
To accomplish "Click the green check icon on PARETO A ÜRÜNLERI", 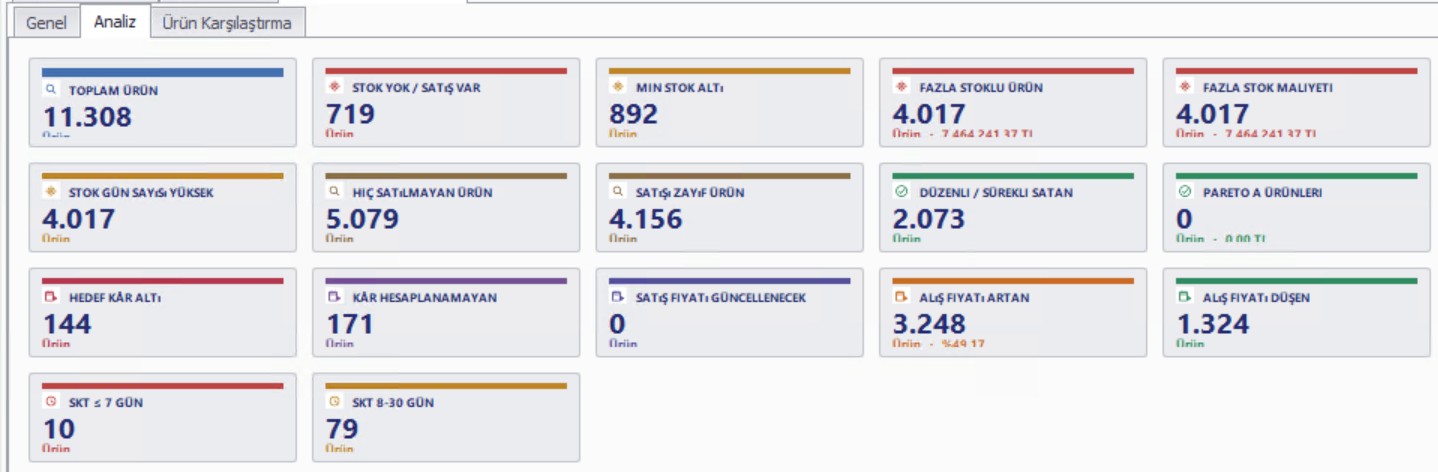I will point(1187,192).
